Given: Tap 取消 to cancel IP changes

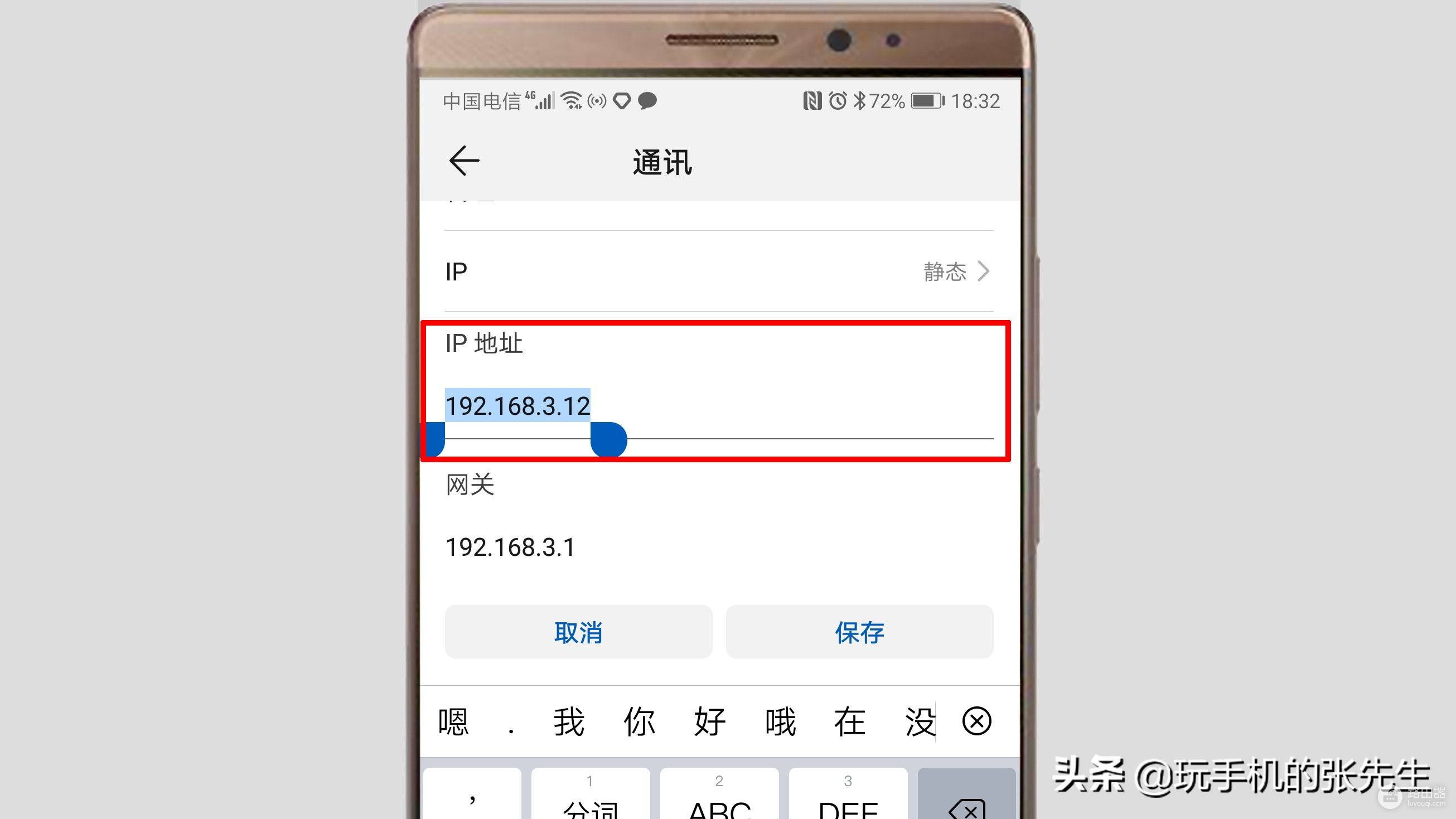Looking at the screenshot, I should coord(579,631).
